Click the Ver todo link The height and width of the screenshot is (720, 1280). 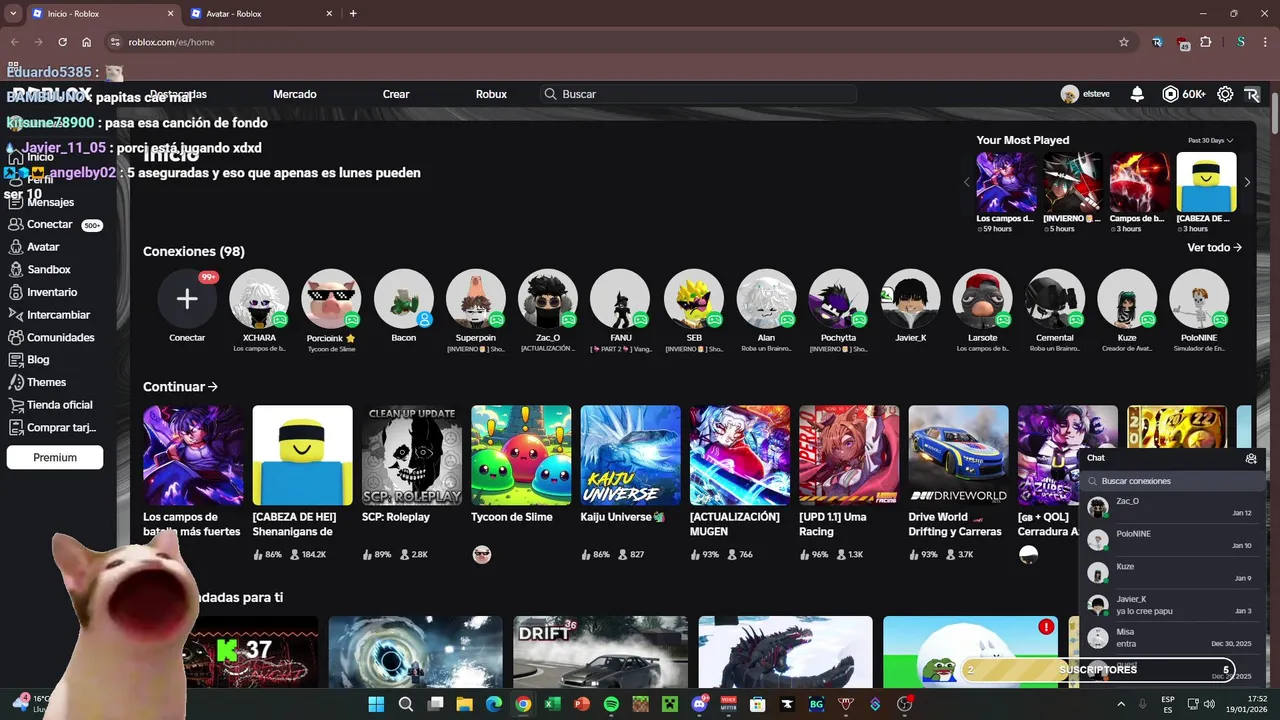click(1214, 247)
